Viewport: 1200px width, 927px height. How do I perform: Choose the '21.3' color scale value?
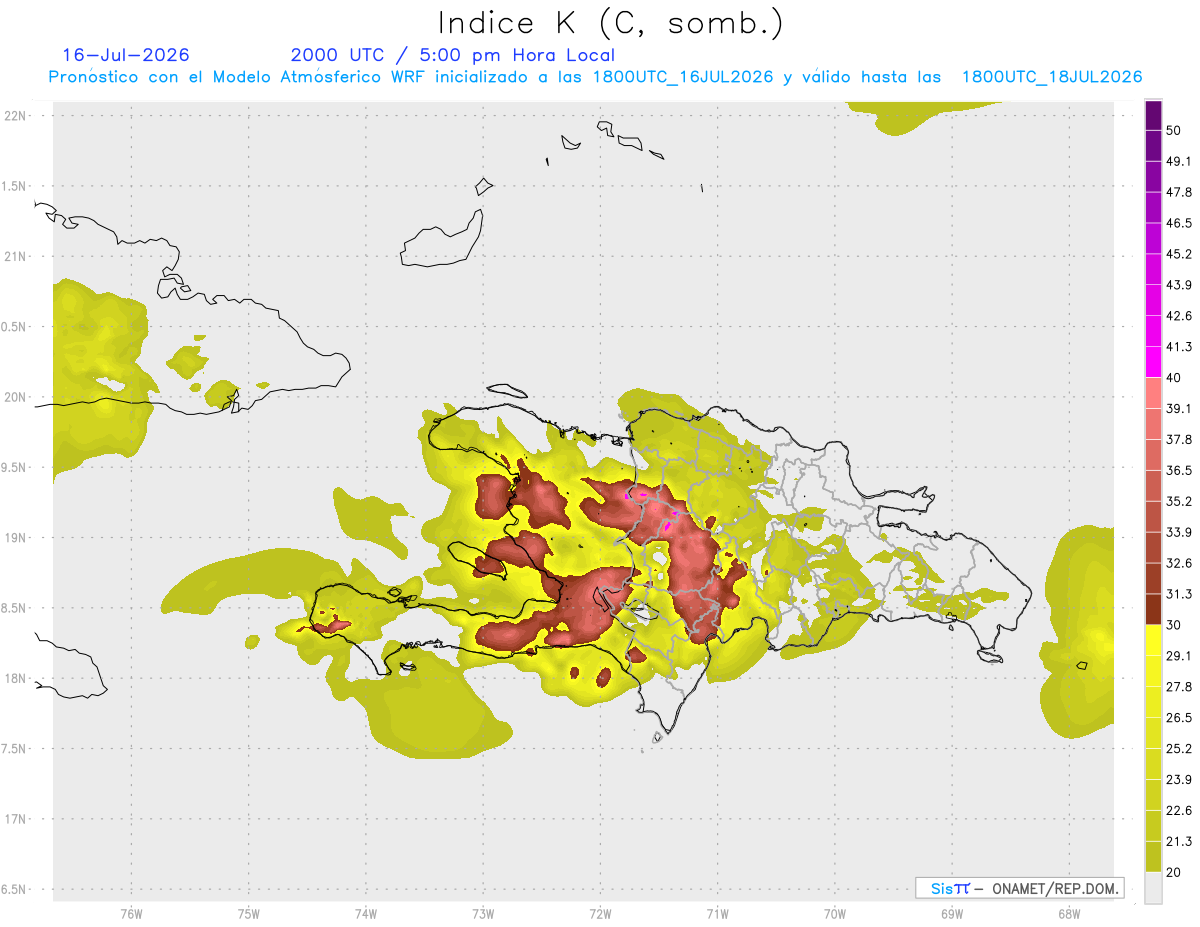coord(1179,842)
